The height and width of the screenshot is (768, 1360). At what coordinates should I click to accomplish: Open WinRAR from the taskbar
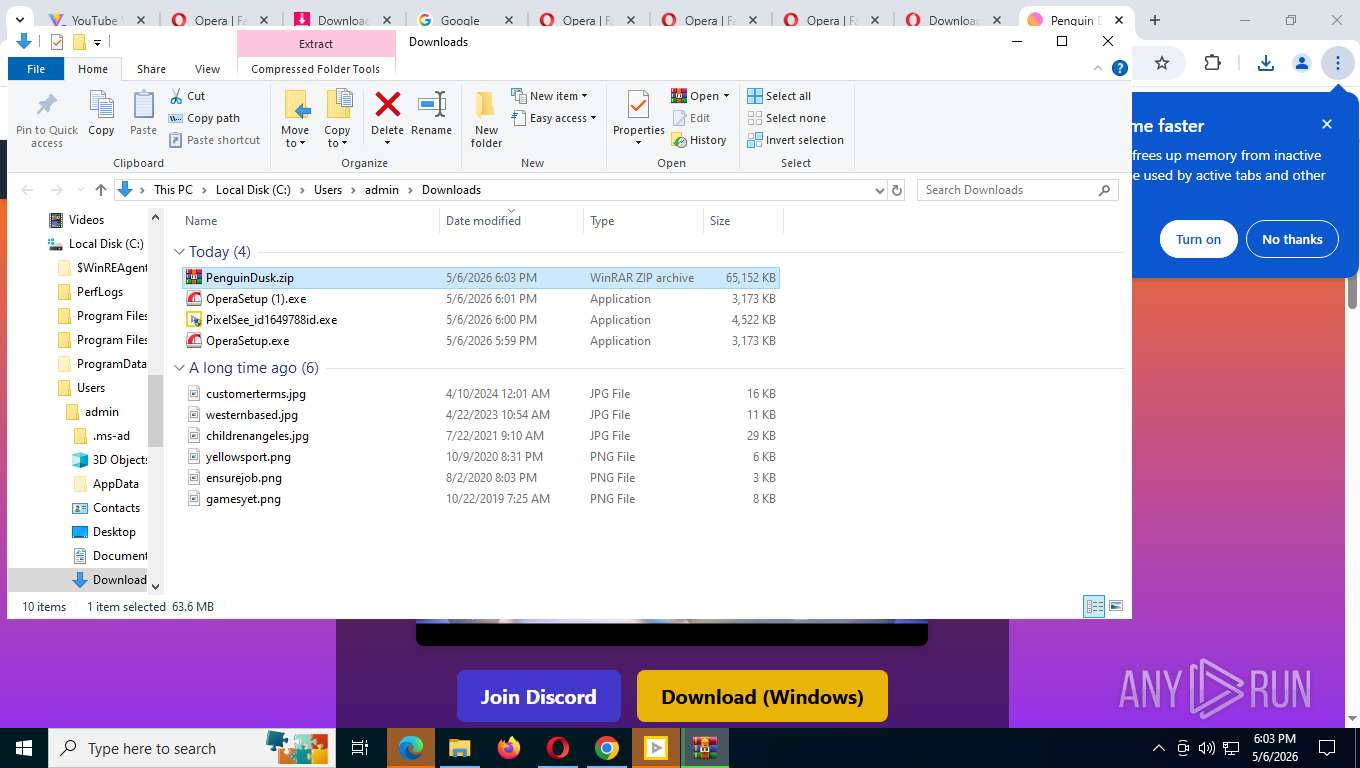[705, 748]
